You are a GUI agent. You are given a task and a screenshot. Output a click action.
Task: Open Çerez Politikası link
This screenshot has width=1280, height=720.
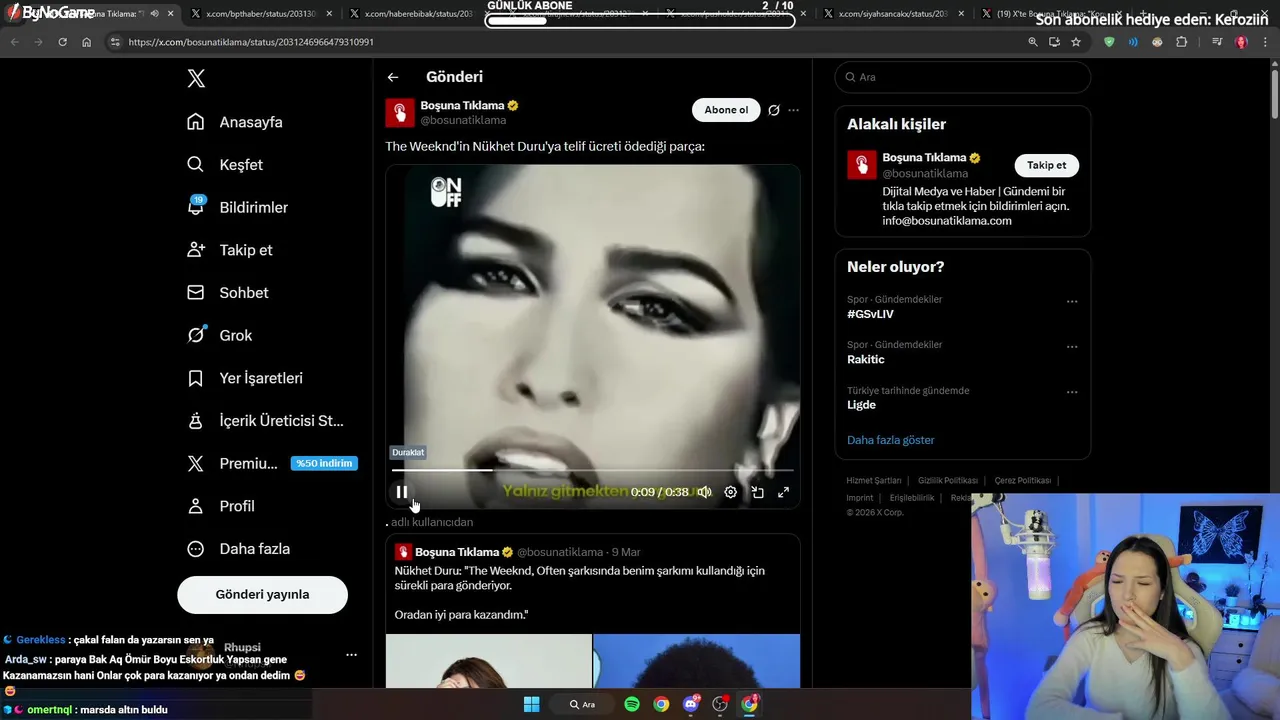tap(1022, 481)
